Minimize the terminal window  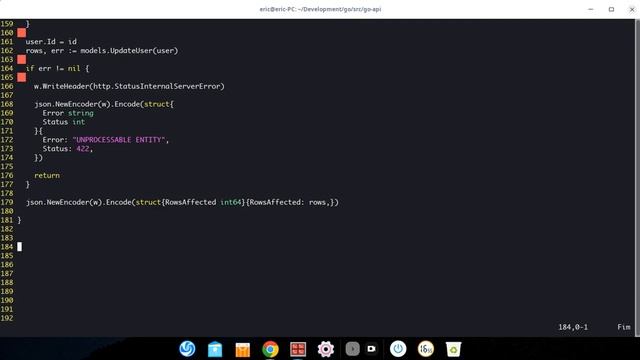(x=591, y=9)
